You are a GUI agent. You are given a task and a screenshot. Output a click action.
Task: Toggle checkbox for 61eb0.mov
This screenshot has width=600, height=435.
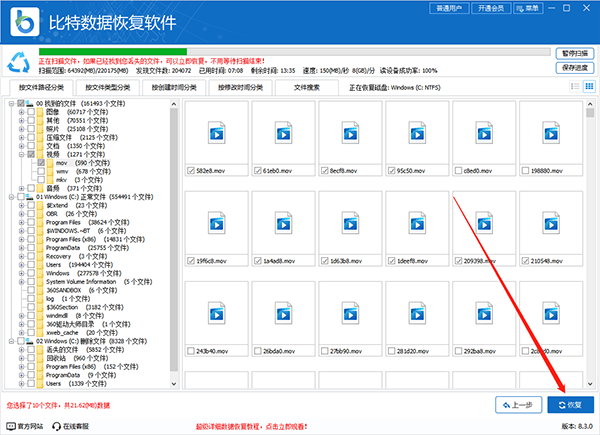(x=259, y=171)
